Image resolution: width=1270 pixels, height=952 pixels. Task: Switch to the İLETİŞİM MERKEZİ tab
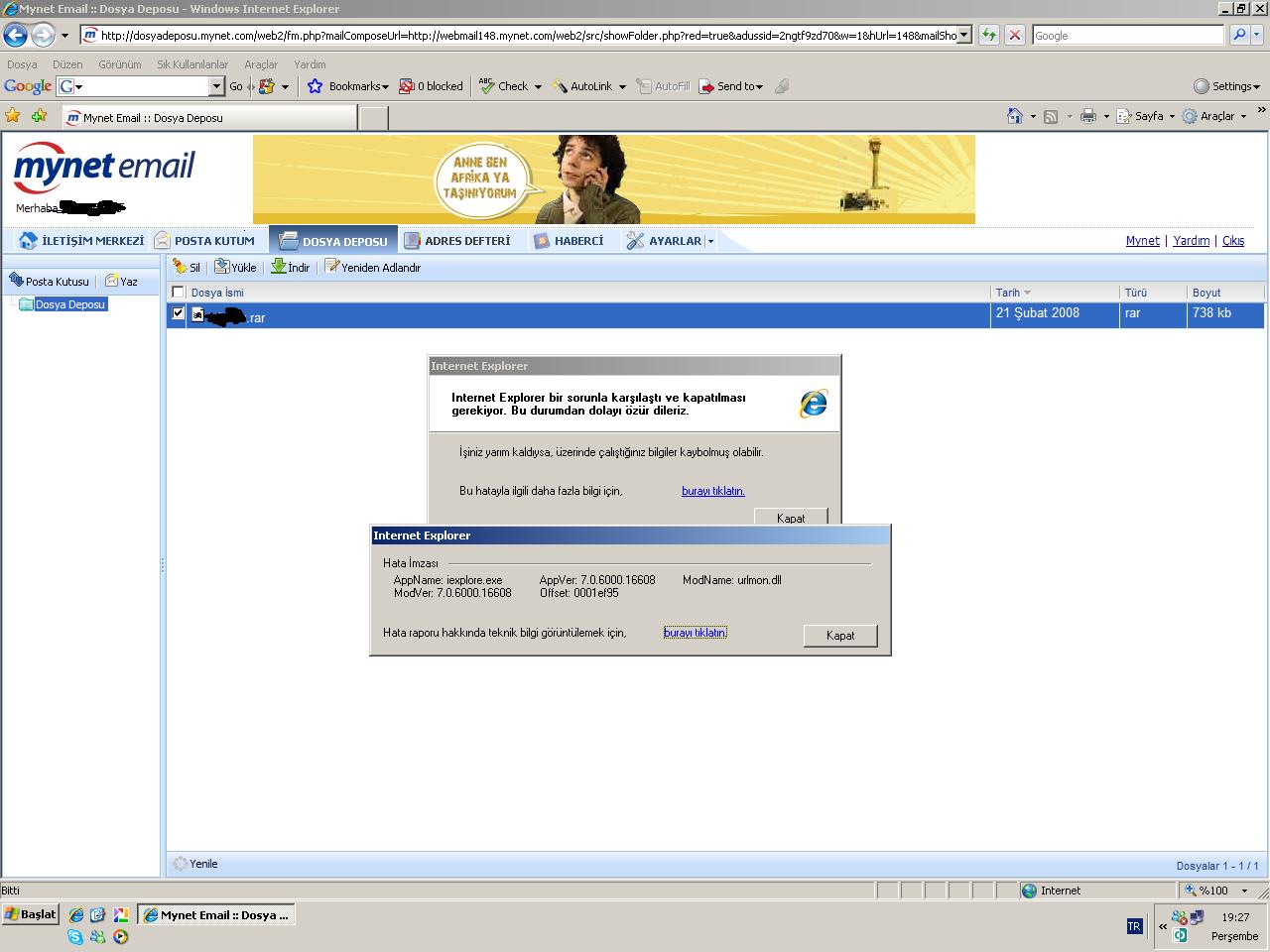[x=81, y=240]
